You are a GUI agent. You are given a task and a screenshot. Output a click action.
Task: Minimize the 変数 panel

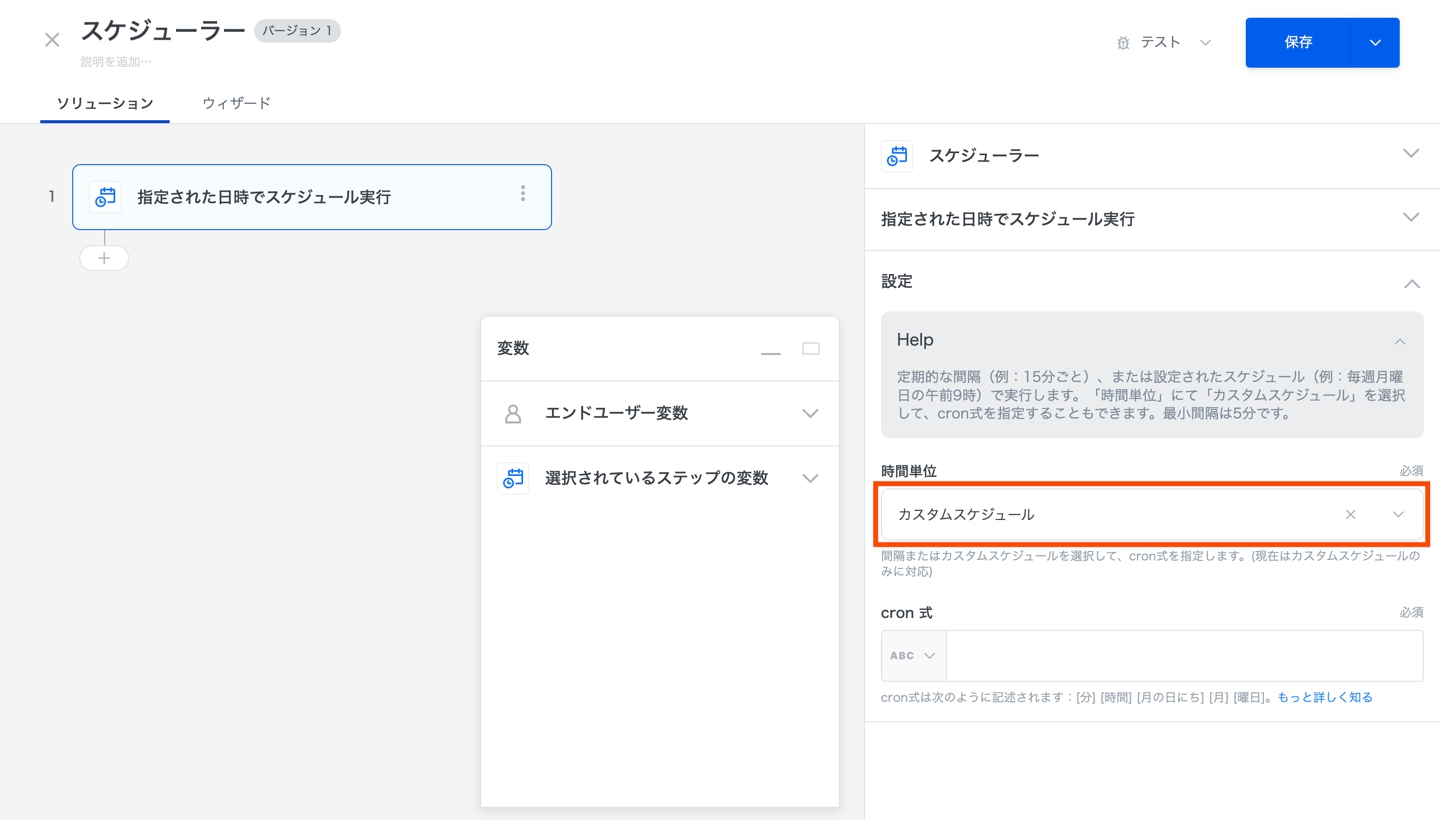(771, 350)
